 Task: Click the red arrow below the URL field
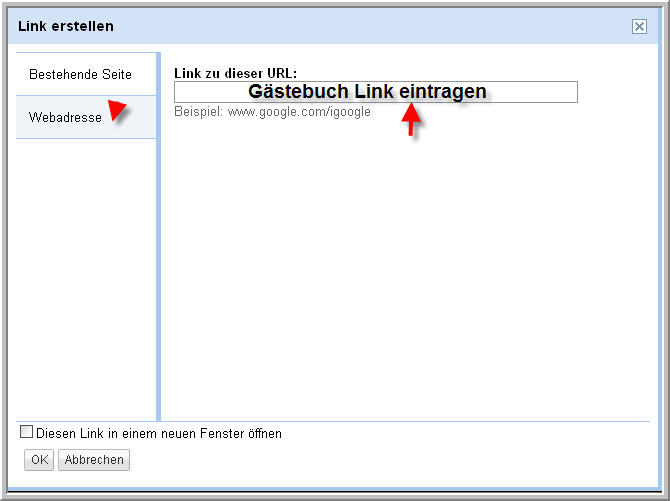point(411,120)
